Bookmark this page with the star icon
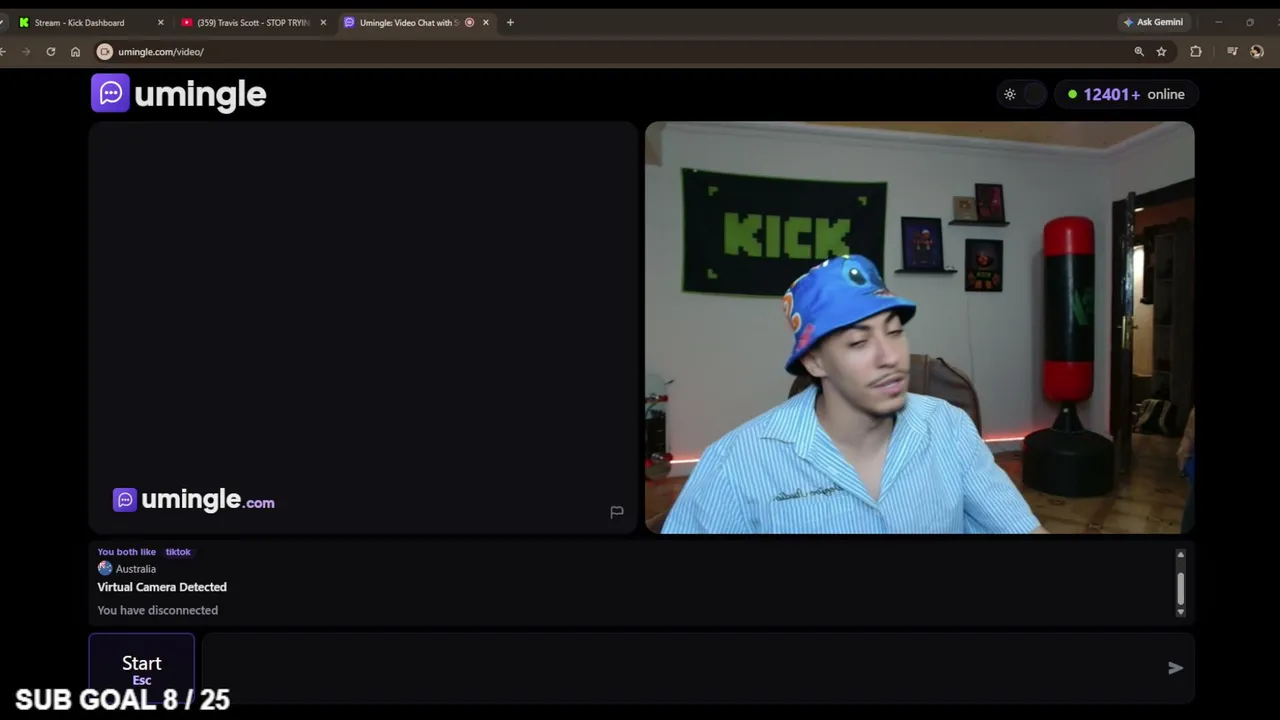The image size is (1280, 720). tap(1161, 51)
